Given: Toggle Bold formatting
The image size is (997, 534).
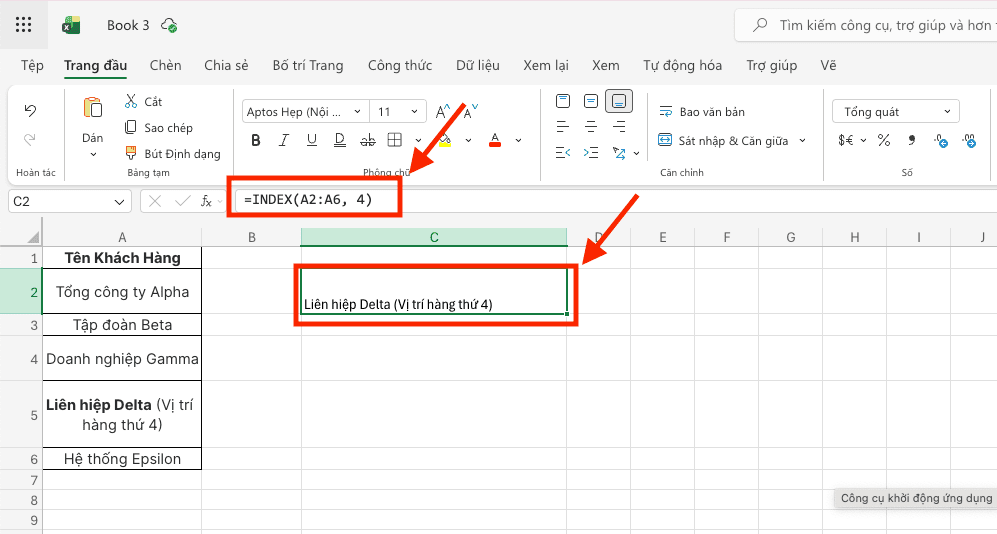Looking at the screenshot, I should click(256, 140).
